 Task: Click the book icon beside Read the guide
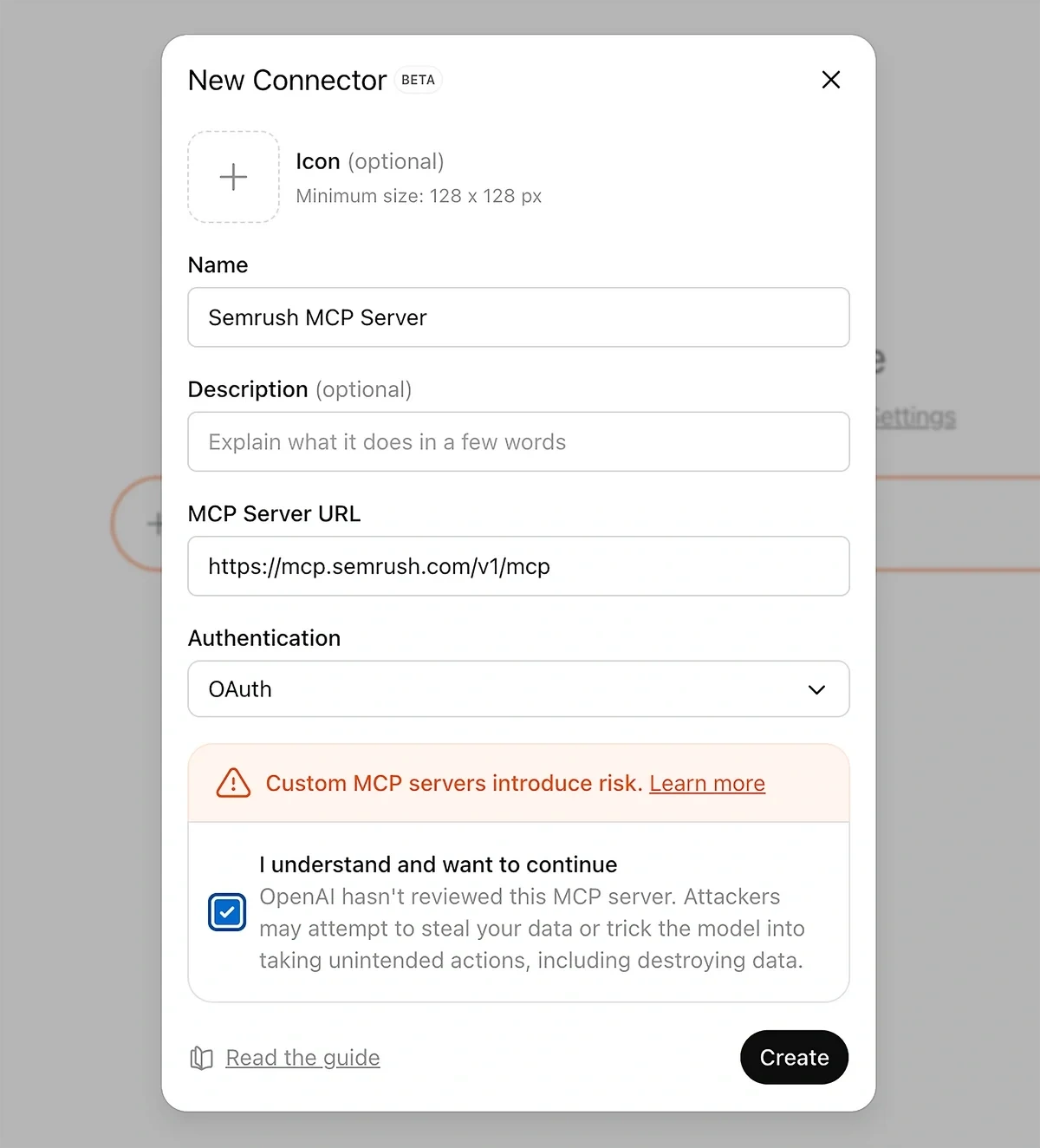click(201, 1058)
